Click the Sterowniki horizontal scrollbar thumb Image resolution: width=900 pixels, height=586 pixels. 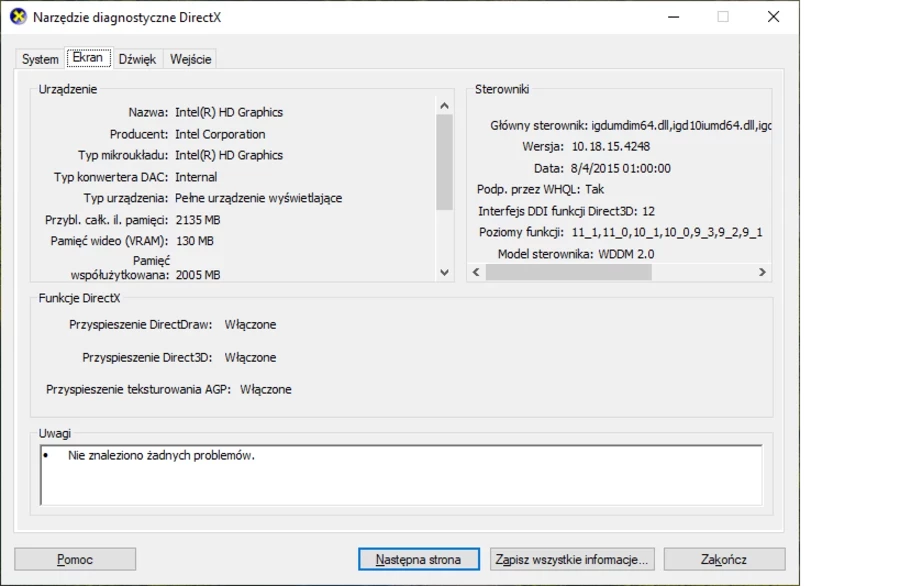coord(568,272)
